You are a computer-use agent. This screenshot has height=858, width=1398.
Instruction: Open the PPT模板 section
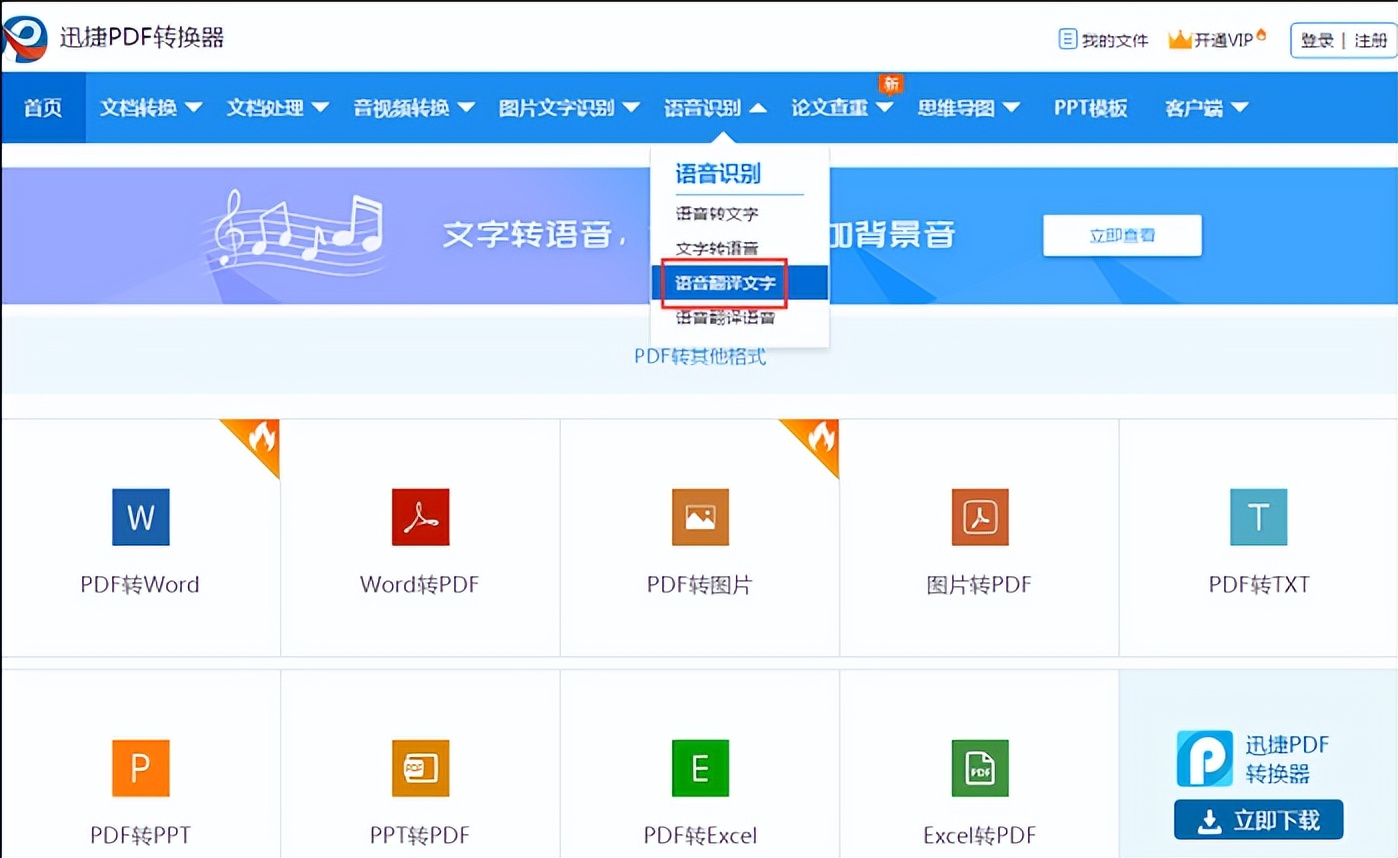tap(1090, 107)
